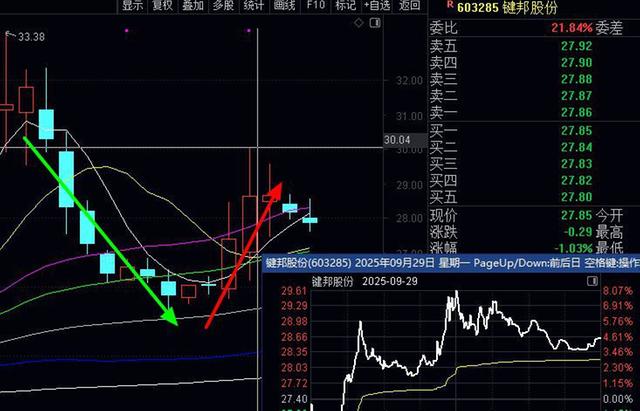Screen dimensions: 640x411
Task: Click the popup subtitle 键邦股份 2025-09-29
Action: coord(365,281)
